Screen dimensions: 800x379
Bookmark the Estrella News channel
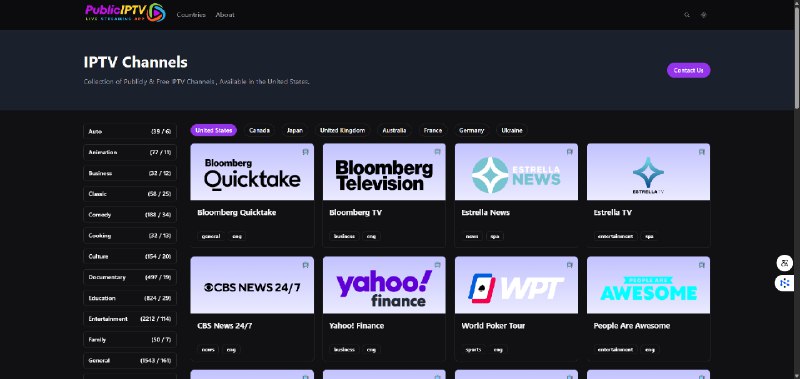pos(569,152)
